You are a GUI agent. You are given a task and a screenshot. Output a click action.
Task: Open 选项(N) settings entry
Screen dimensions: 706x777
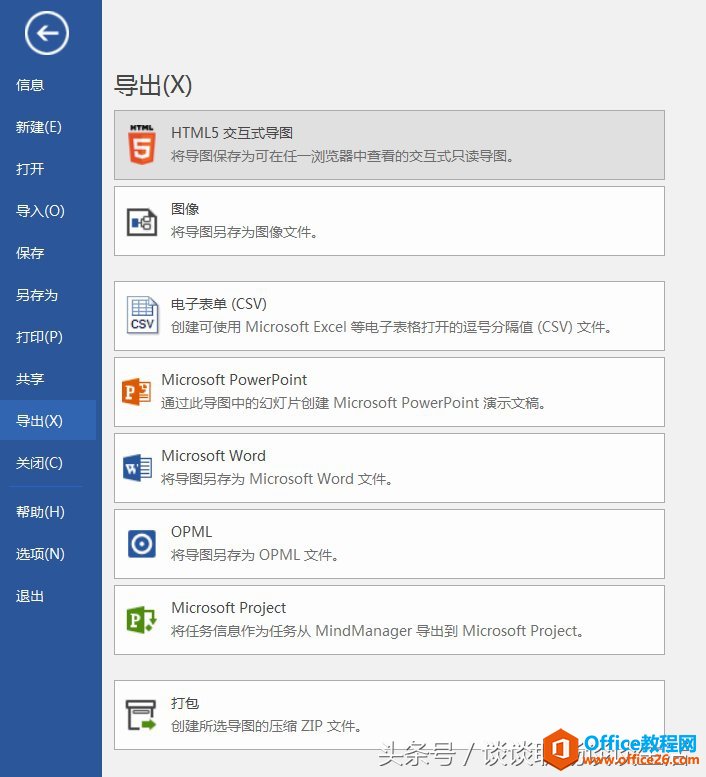(40, 554)
